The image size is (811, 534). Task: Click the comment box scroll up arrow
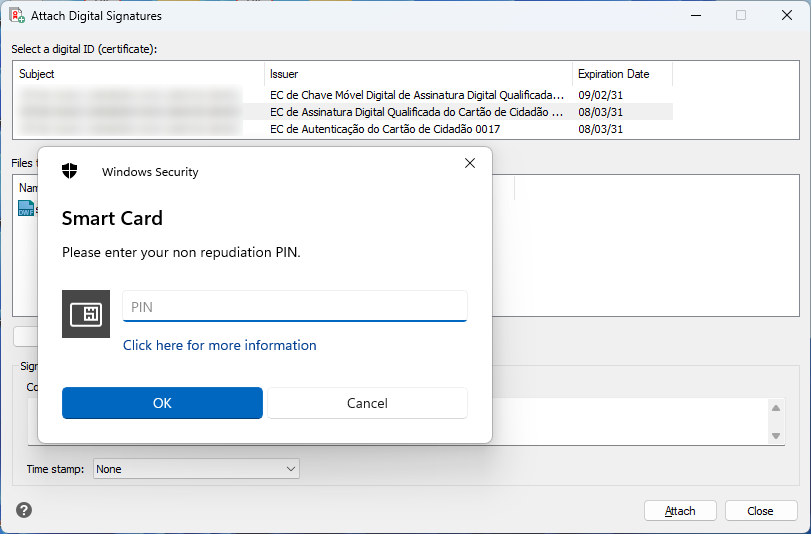(776, 407)
